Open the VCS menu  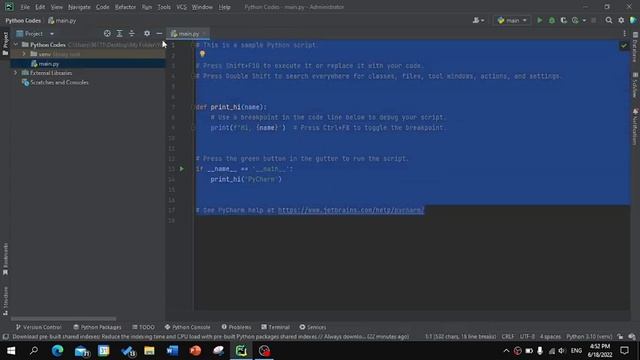[x=181, y=7]
